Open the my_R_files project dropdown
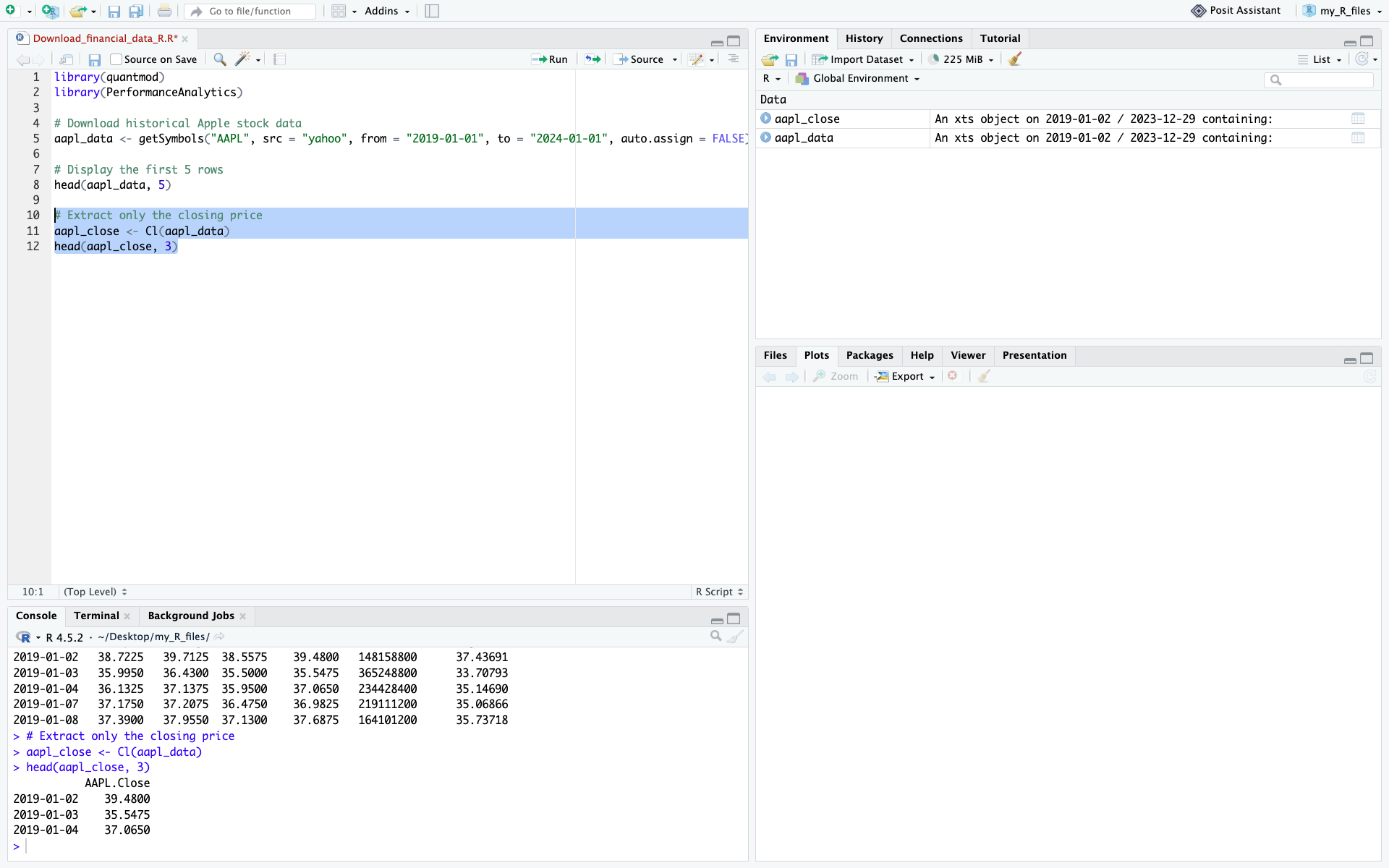Viewport: 1389px width, 868px height. (x=1343, y=11)
